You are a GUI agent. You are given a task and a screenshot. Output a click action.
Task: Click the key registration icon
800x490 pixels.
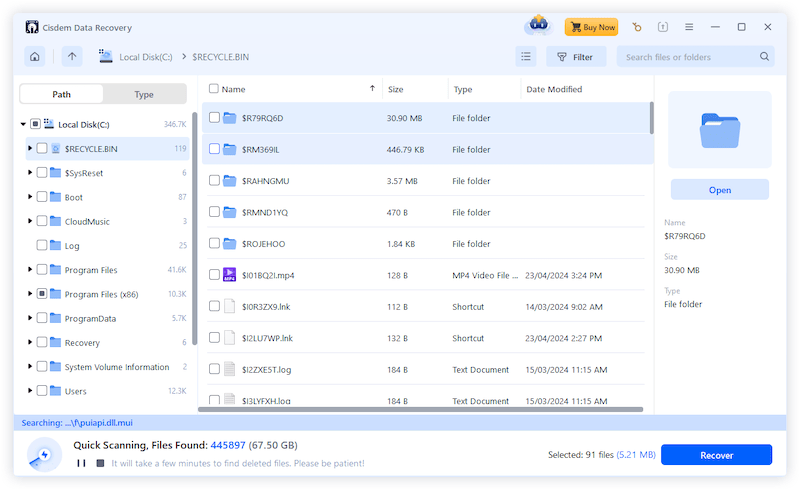(637, 27)
